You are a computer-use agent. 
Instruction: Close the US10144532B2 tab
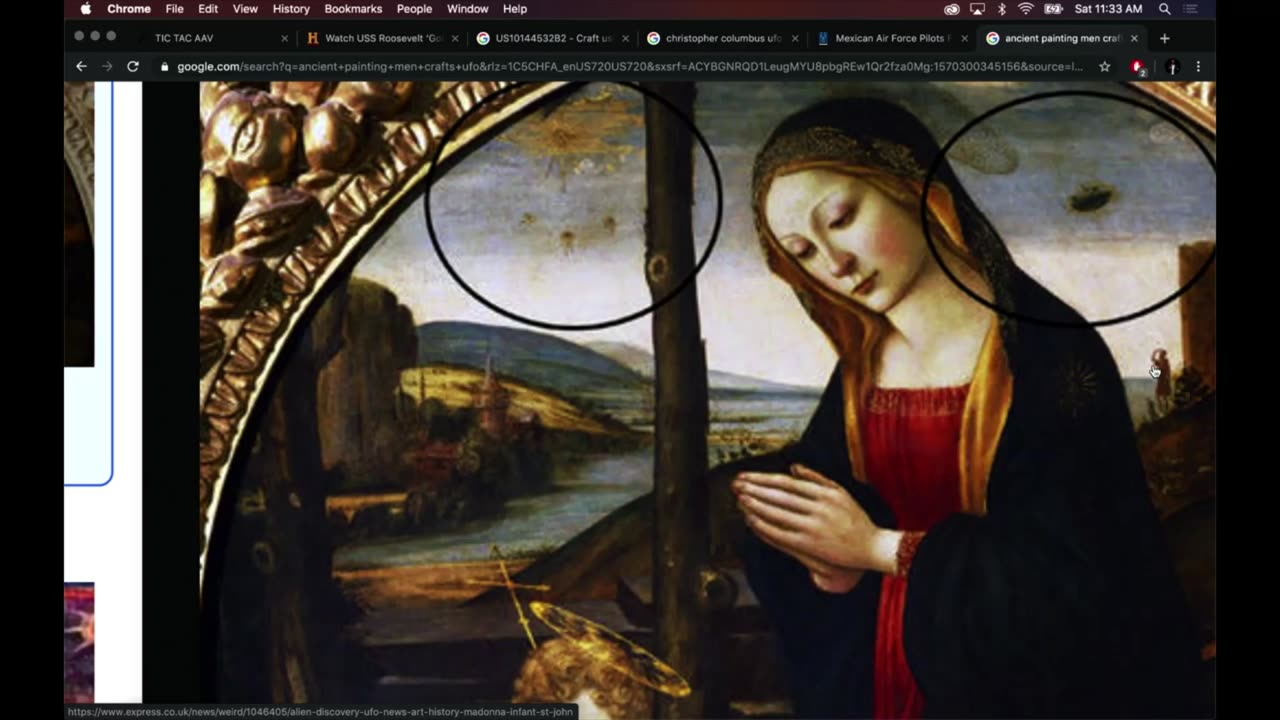point(626,38)
